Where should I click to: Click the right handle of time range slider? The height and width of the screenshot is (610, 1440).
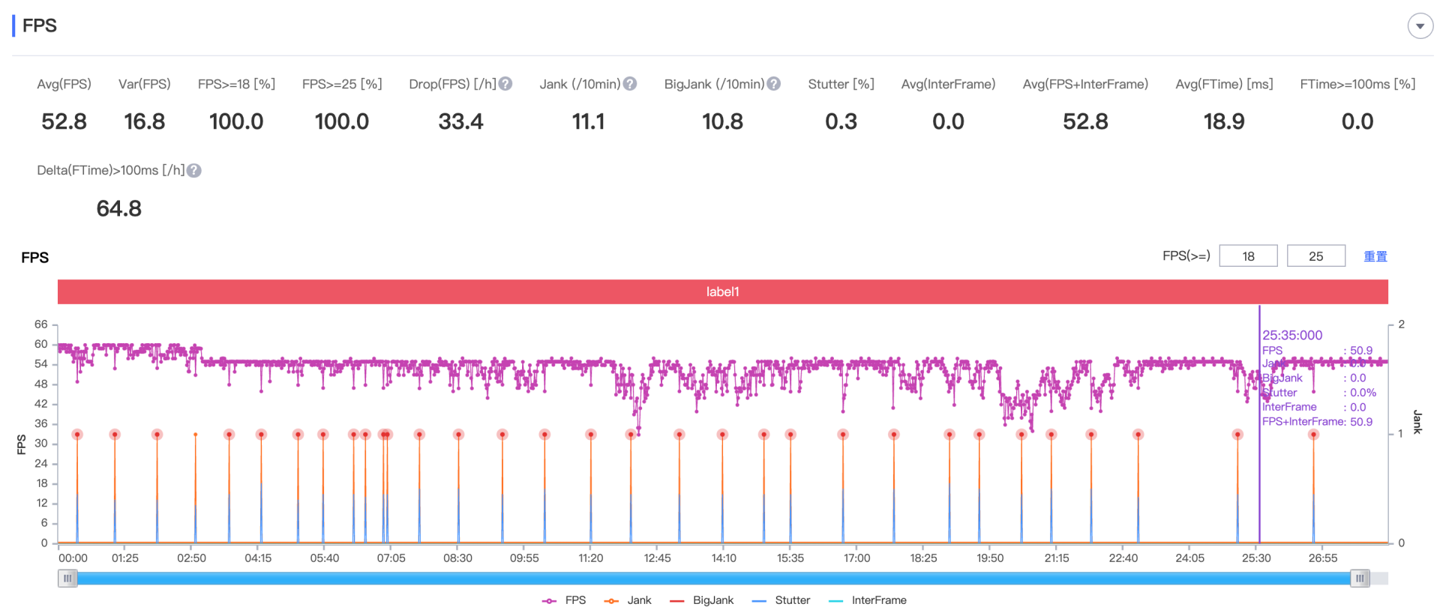[x=1359, y=578]
